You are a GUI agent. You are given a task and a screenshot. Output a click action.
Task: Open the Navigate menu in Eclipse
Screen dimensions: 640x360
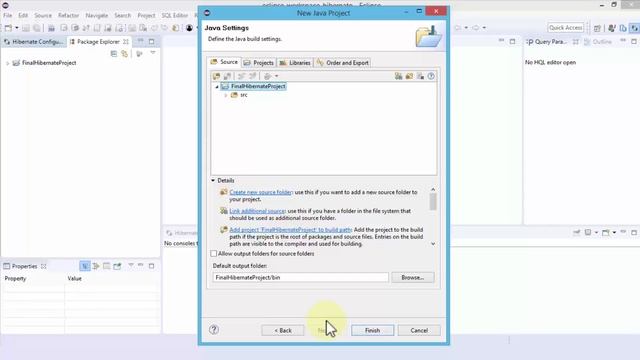97,16
